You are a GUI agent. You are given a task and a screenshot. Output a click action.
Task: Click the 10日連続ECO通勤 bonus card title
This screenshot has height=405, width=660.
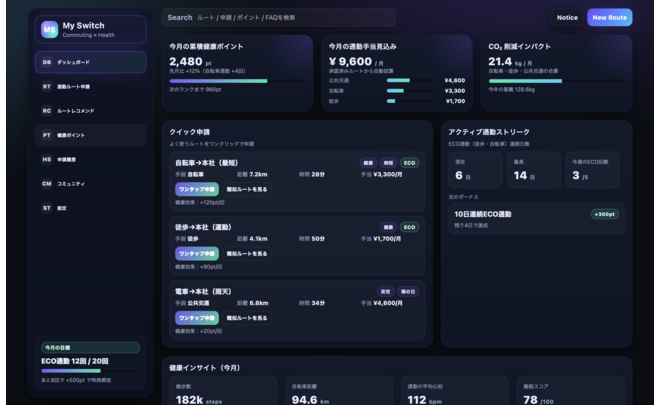pyautogui.click(x=482, y=214)
